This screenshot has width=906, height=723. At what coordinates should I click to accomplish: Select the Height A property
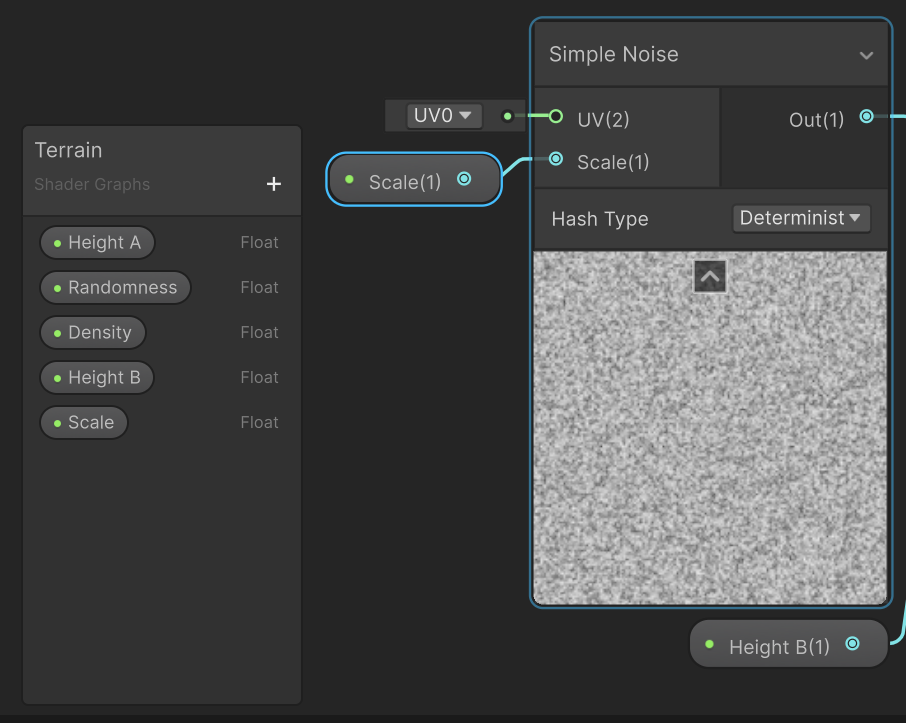[x=97, y=243]
